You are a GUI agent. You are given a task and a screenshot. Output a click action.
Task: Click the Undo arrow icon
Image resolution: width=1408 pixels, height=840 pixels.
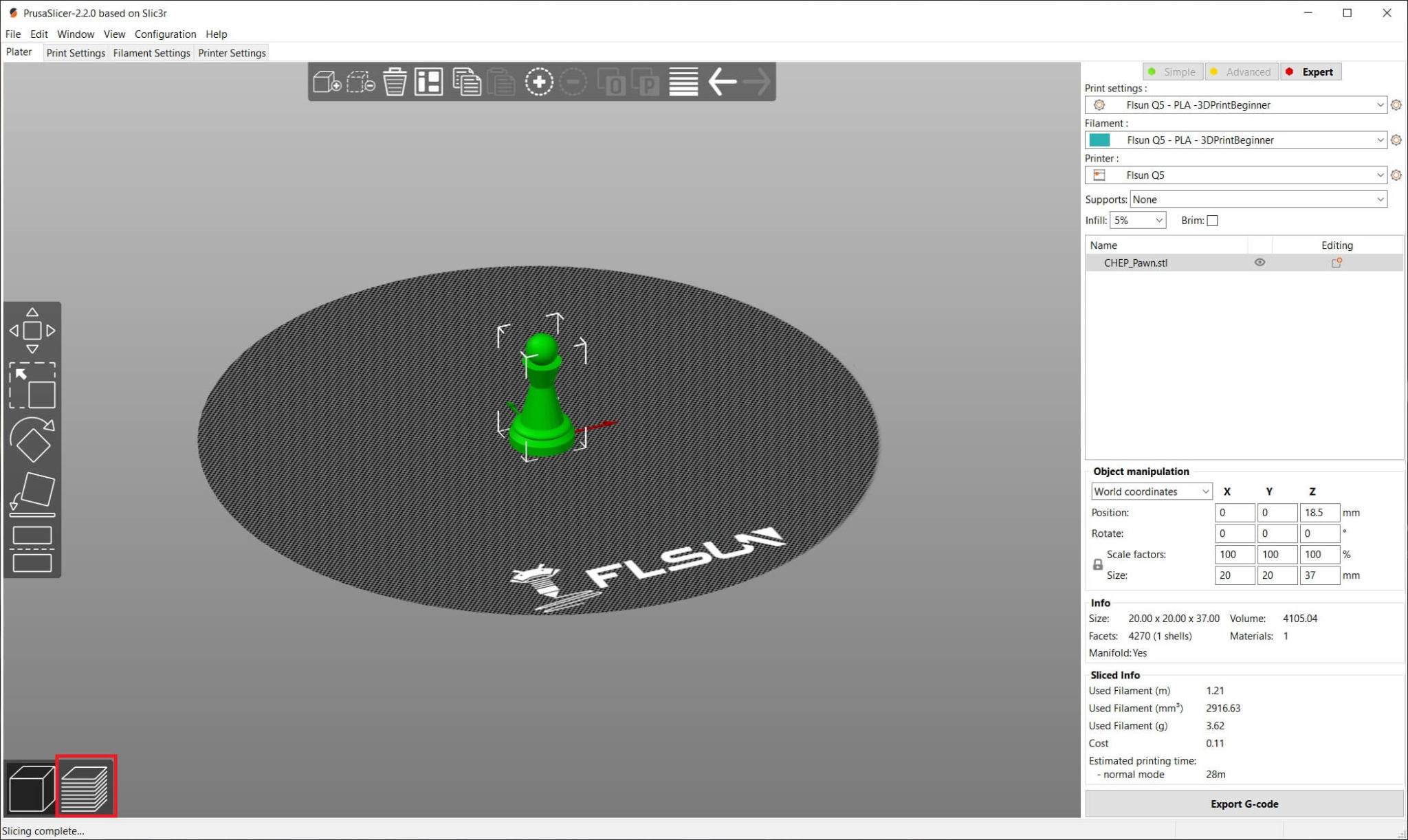pos(722,81)
